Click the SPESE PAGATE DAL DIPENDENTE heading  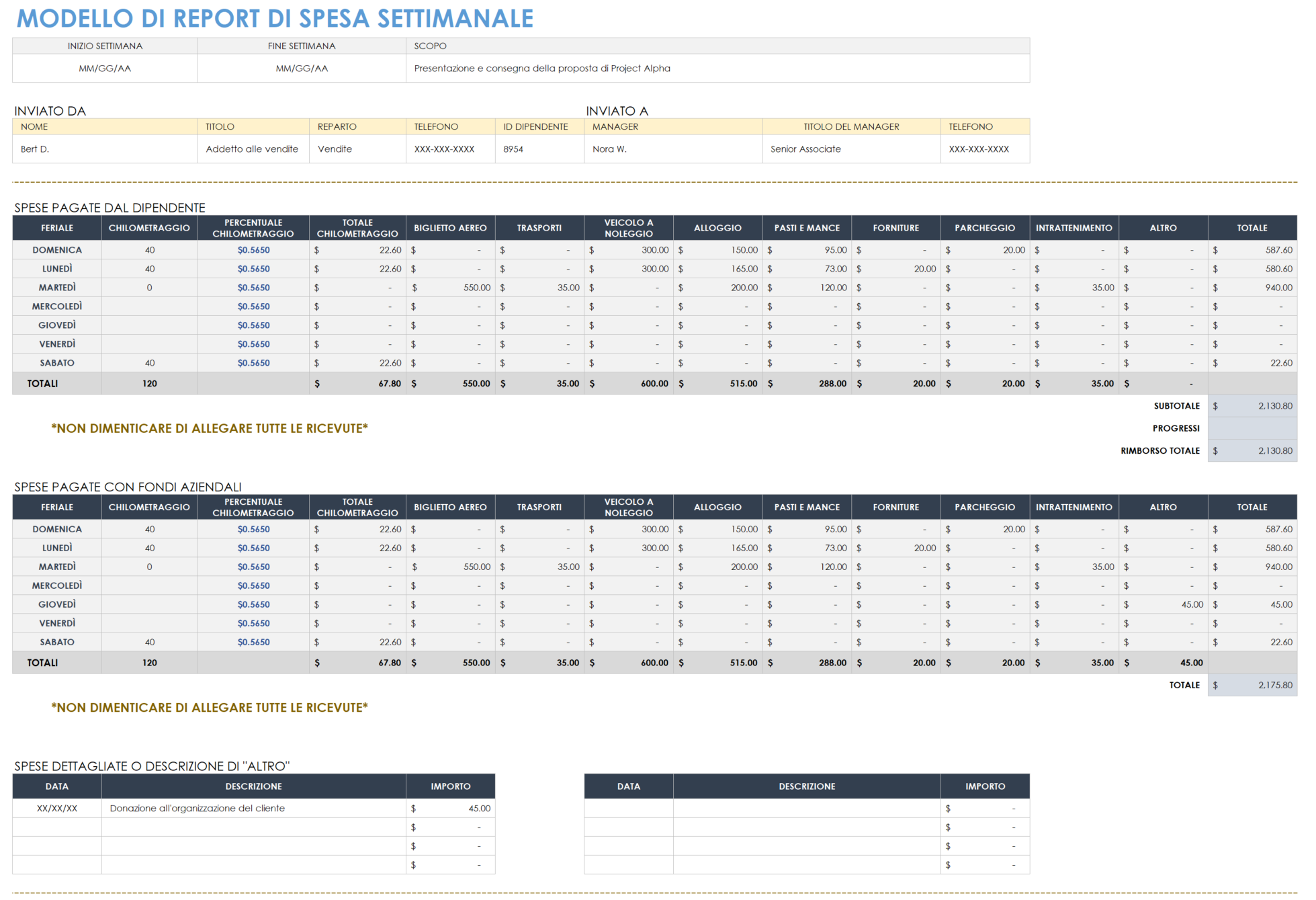109,208
